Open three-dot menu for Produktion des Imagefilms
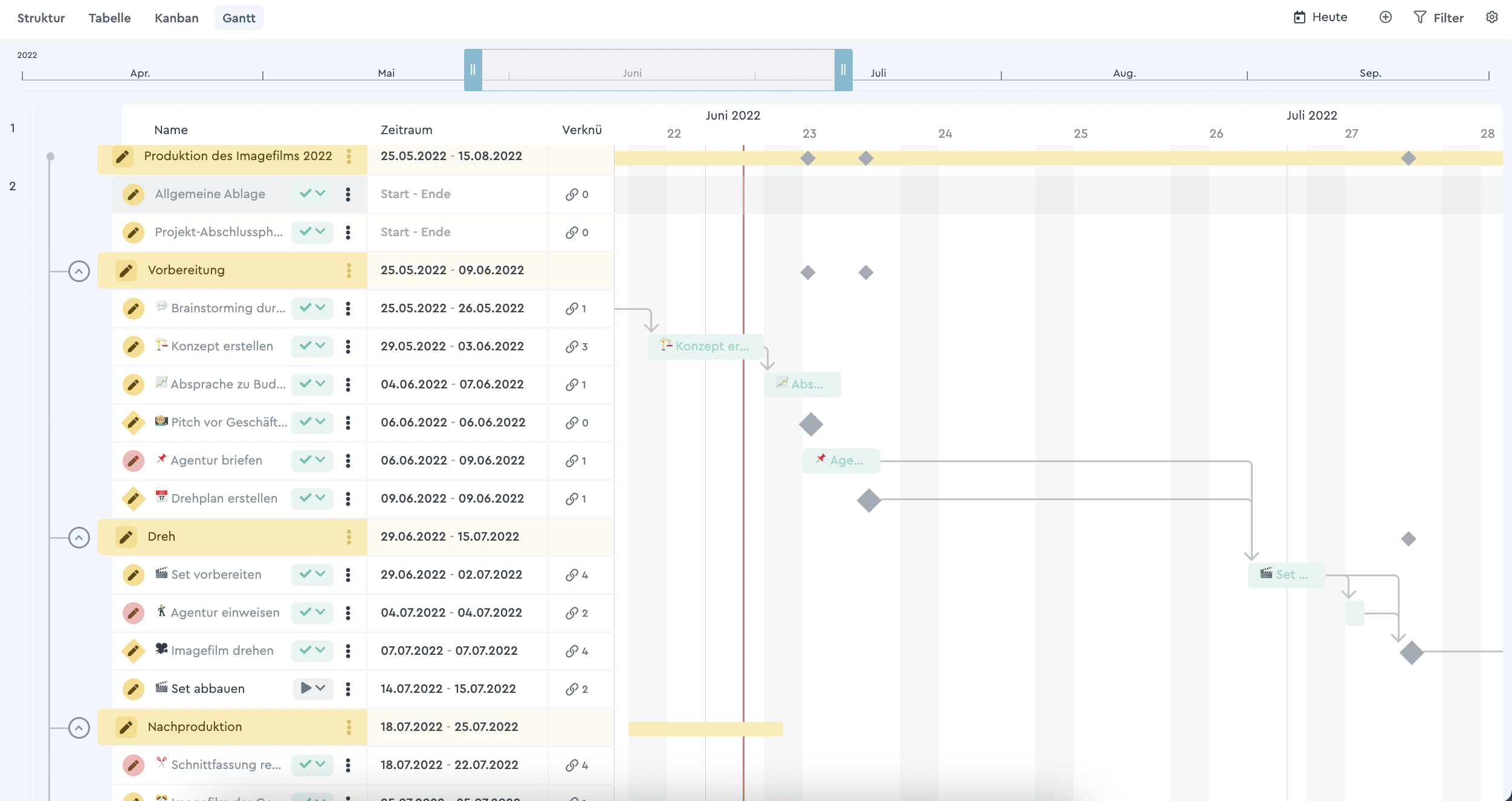 [349, 156]
